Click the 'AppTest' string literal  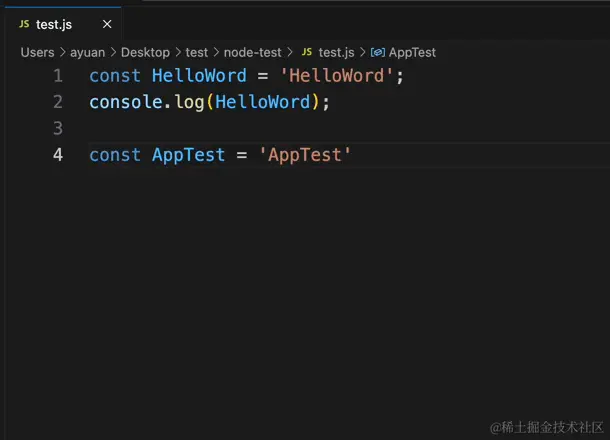click(x=305, y=155)
